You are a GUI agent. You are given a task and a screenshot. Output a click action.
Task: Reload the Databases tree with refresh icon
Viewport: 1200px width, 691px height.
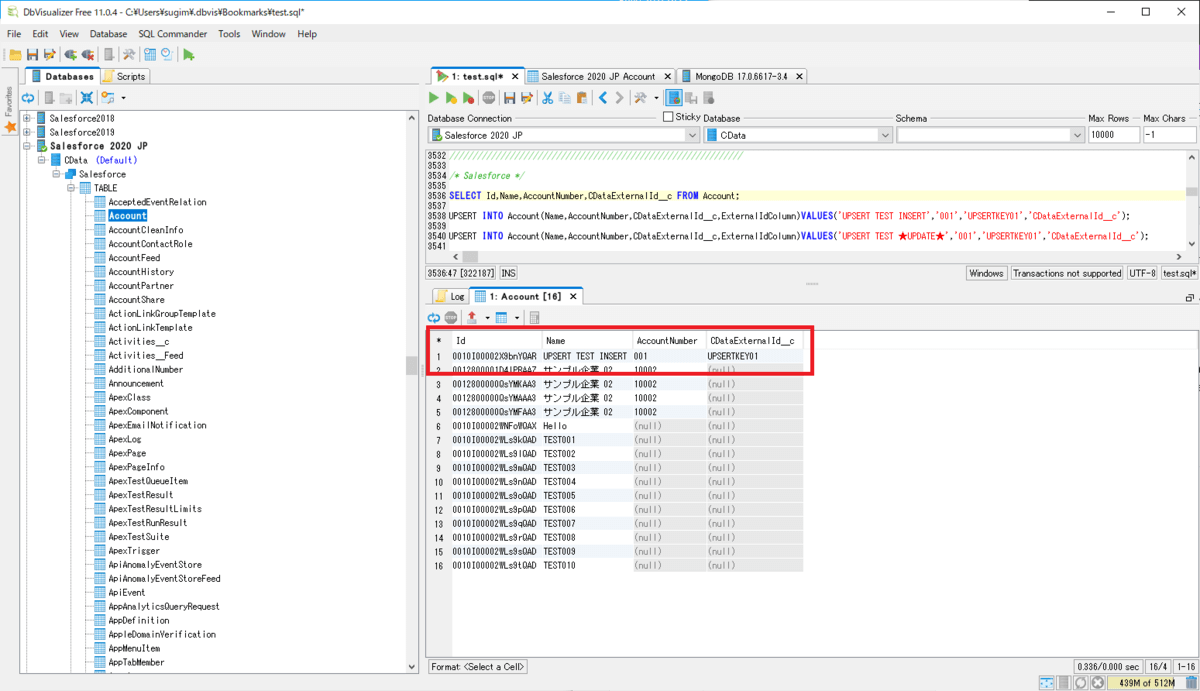(28, 98)
